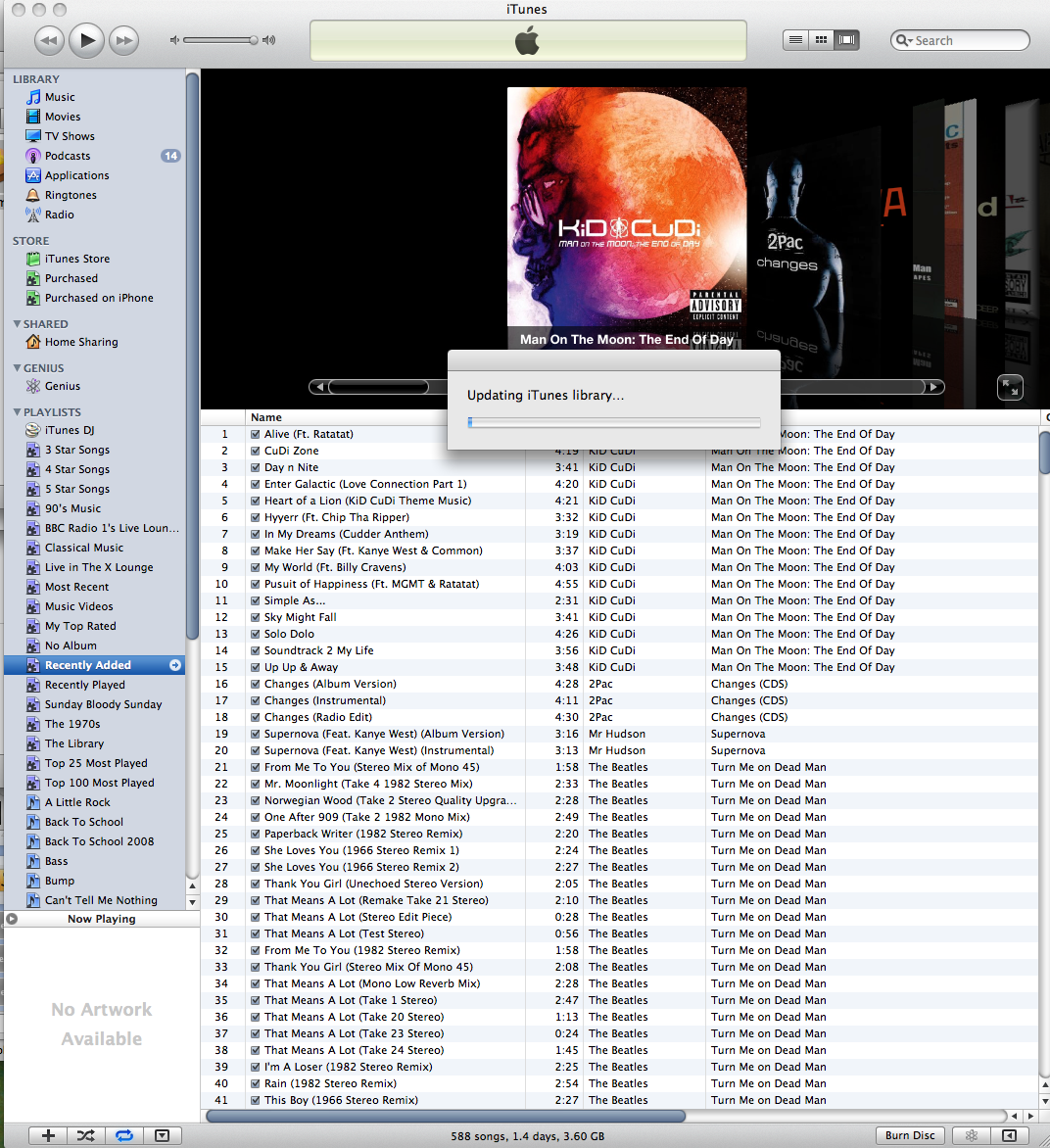Show or hide the artwork viewer
The image size is (1050, 1148).
pos(162,1135)
